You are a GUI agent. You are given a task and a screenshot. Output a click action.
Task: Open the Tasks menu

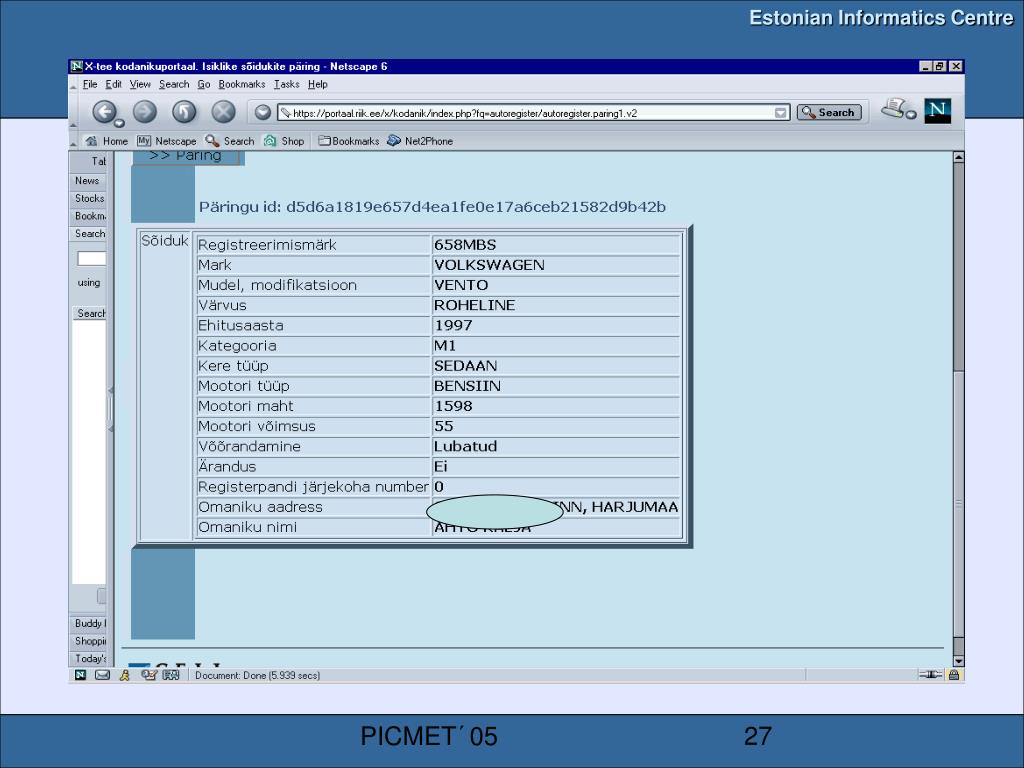(x=287, y=84)
